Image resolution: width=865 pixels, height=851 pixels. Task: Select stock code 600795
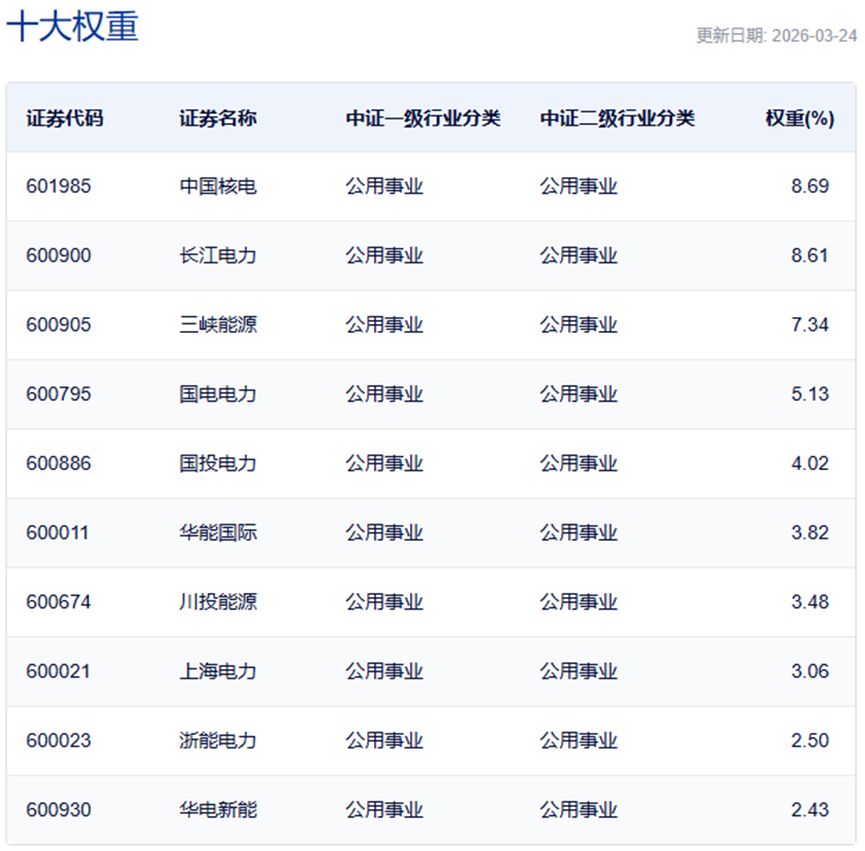click(x=58, y=394)
